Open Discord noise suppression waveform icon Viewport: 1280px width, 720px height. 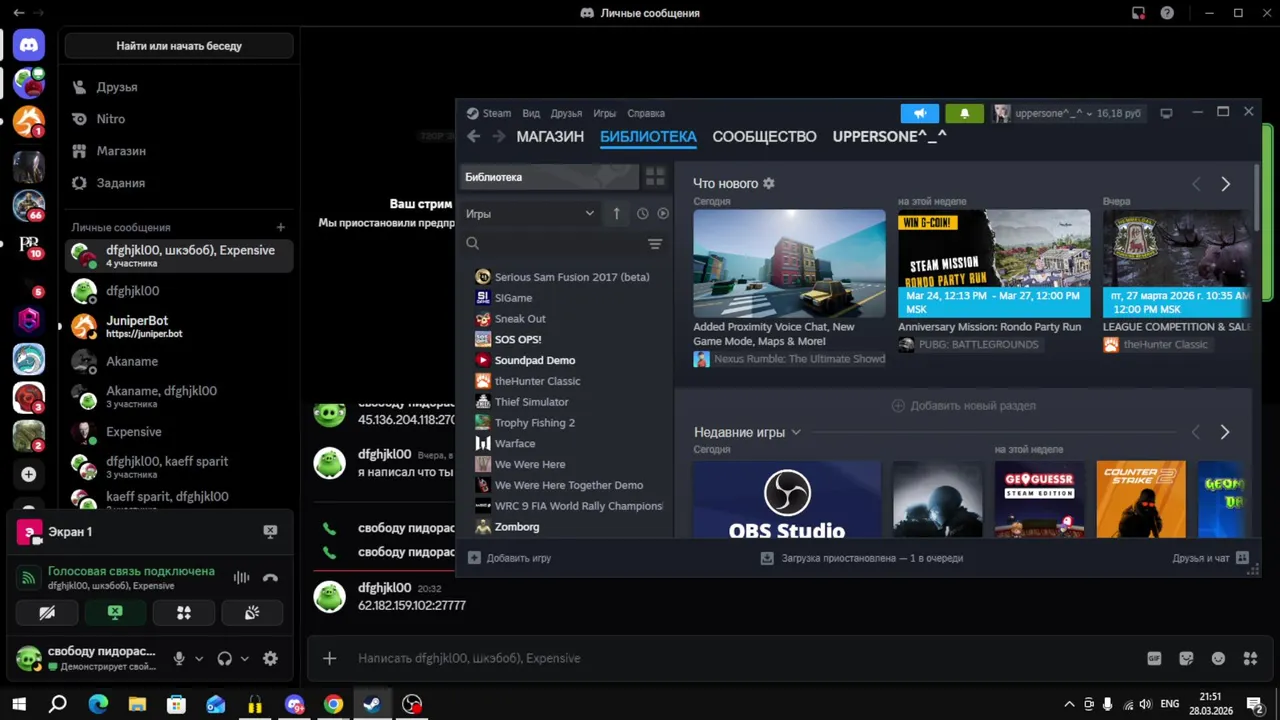click(241, 577)
